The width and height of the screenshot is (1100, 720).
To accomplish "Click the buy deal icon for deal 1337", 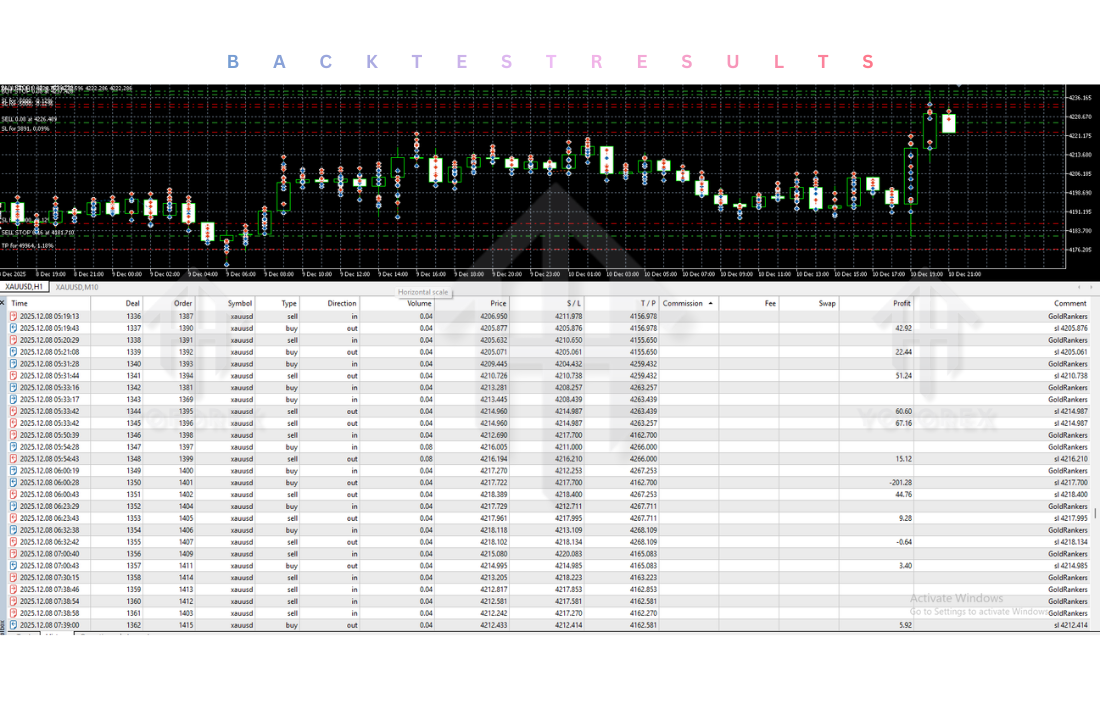I will (13, 328).
